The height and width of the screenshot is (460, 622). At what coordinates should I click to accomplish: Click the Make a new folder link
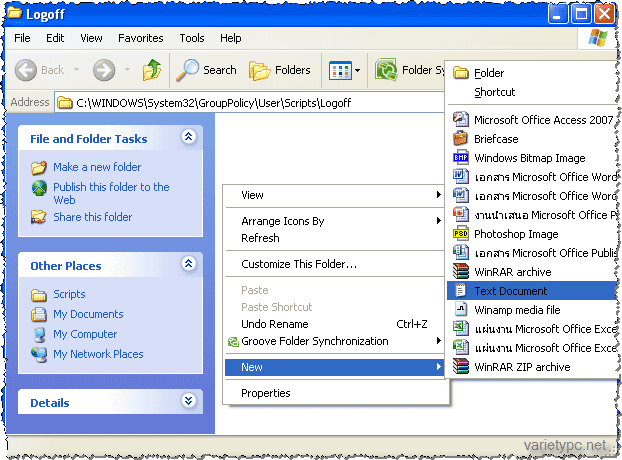coord(97,167)
